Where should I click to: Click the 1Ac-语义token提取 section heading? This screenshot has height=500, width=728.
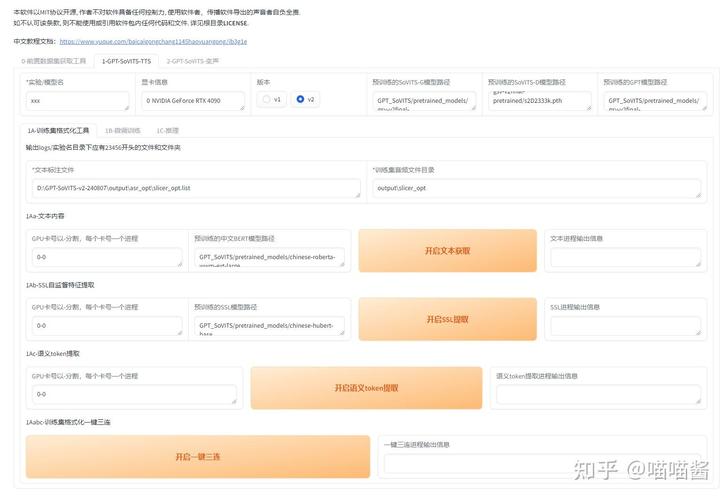53,354
